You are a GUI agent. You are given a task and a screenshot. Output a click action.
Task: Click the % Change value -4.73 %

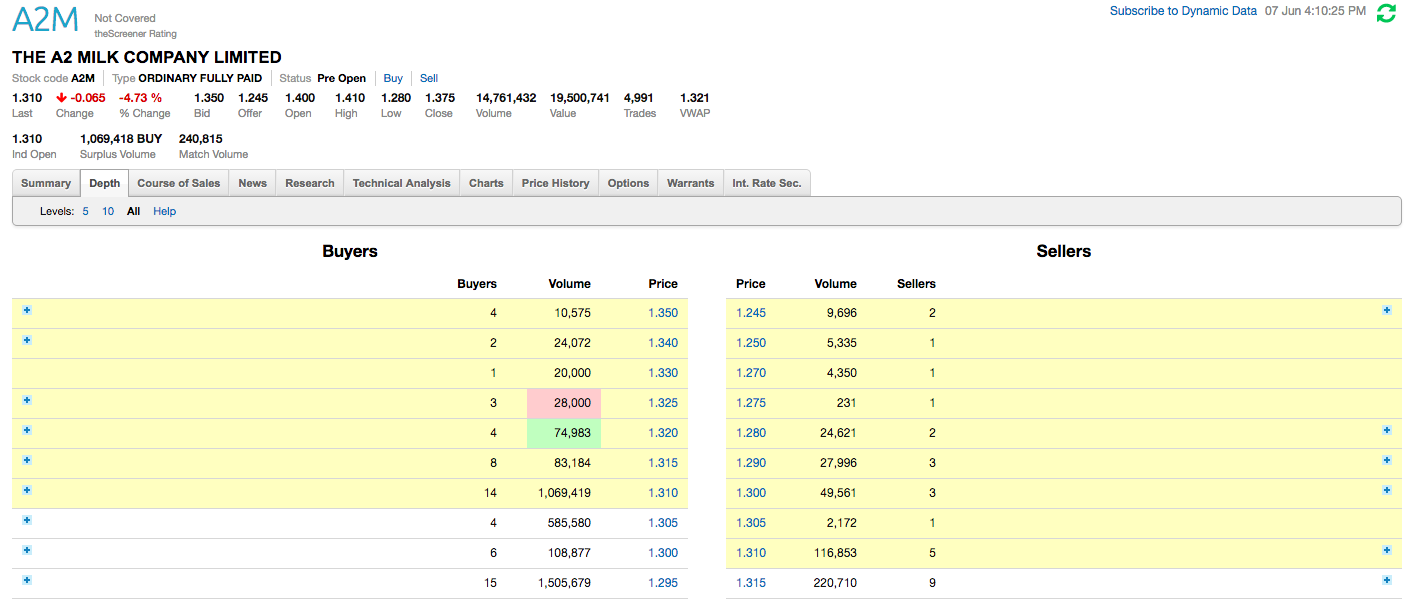(140, 98)
